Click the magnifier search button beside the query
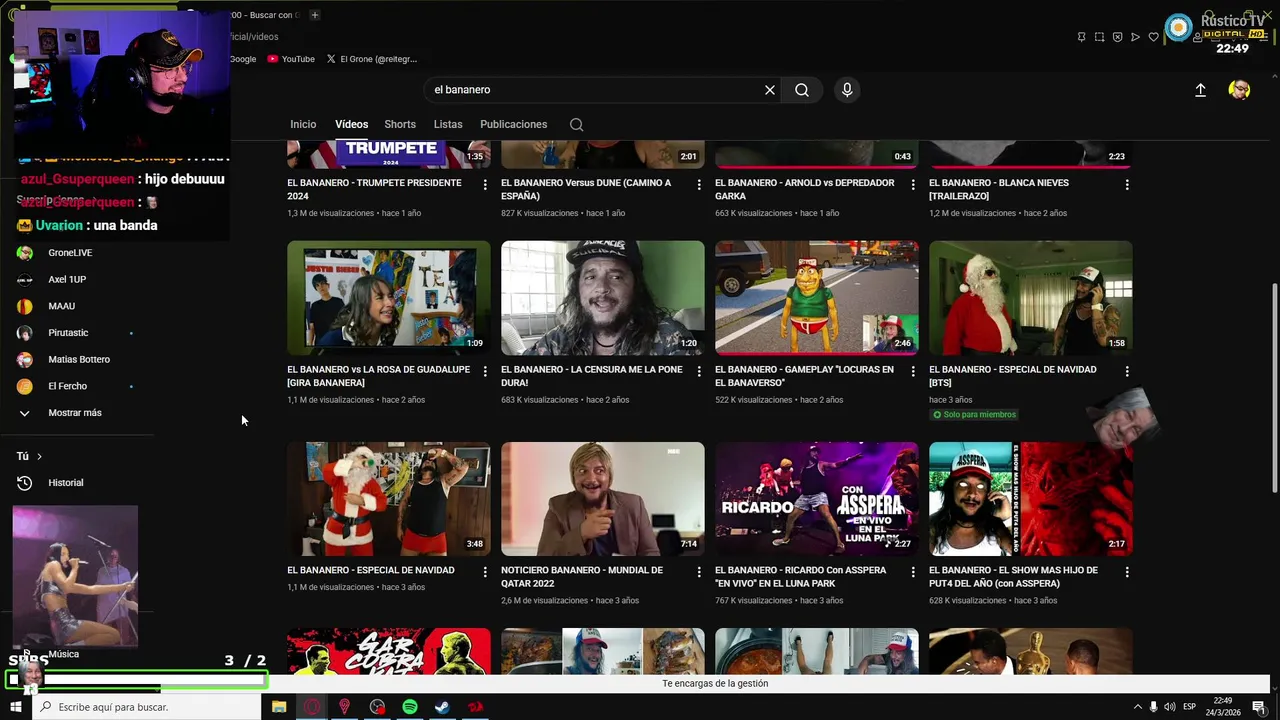 (x=802, y=90)
